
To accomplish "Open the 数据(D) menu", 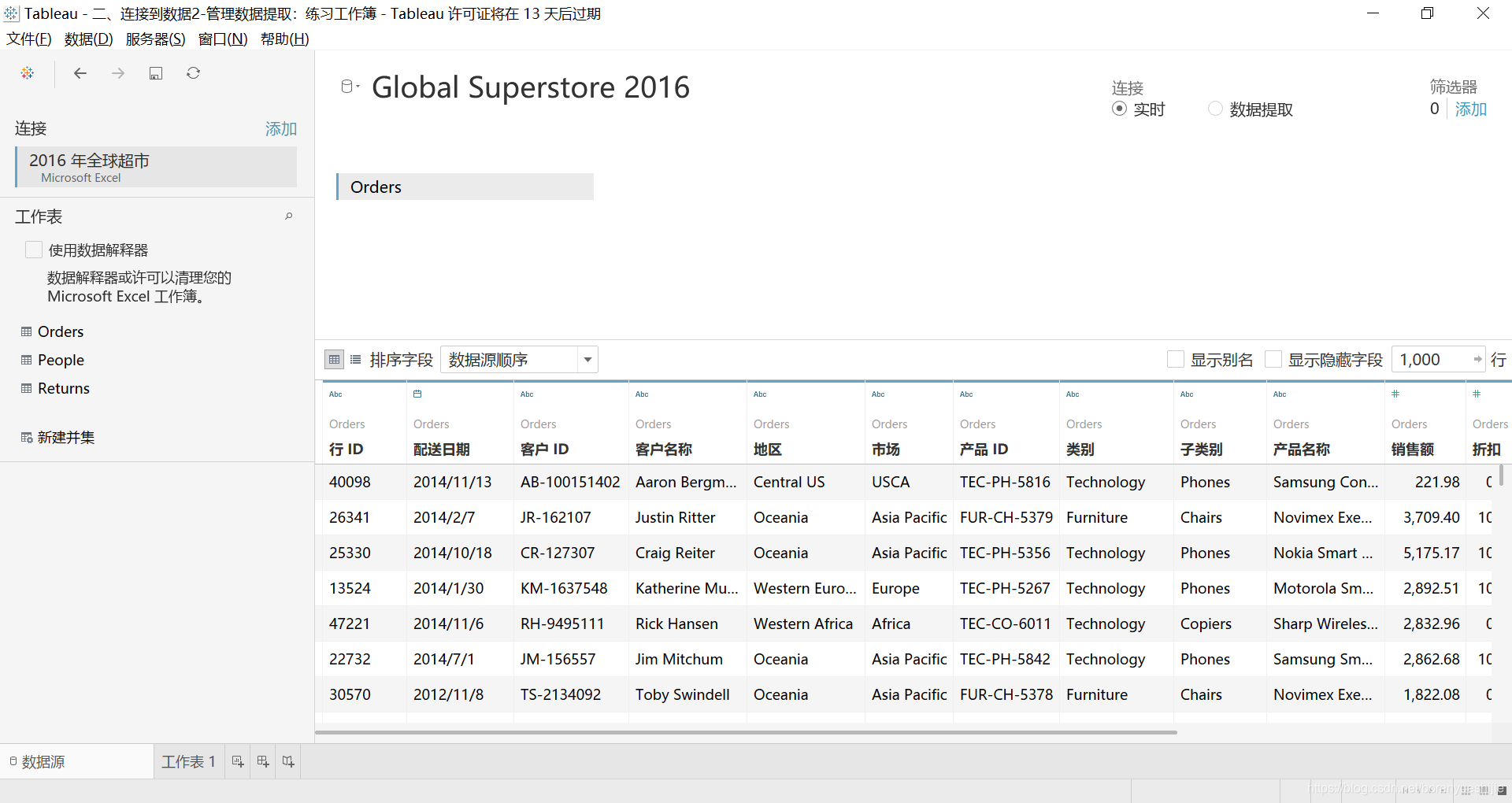I will 88,39.
